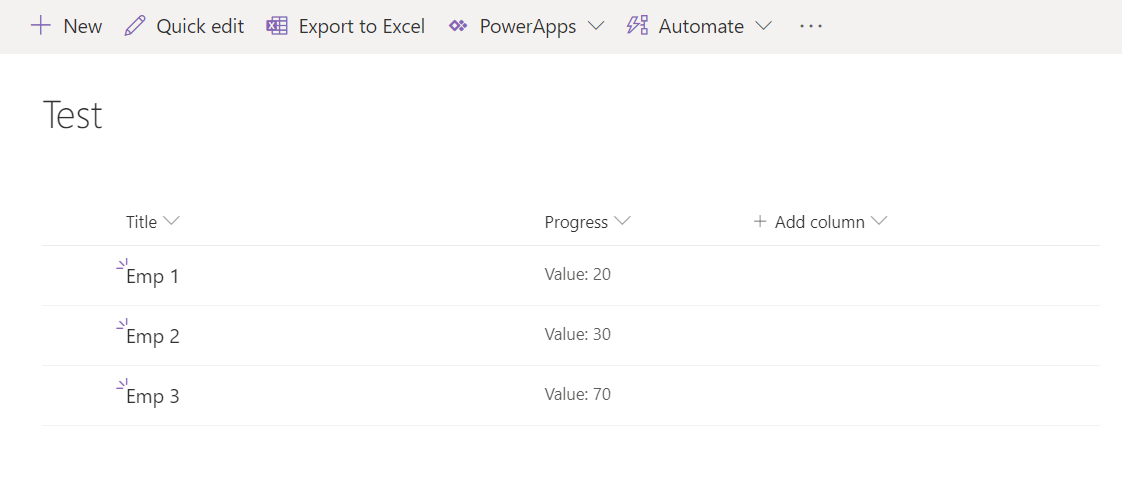The image size is (1122, 487).
Task: Open the more options ellipsis menu
Action: 811,26
